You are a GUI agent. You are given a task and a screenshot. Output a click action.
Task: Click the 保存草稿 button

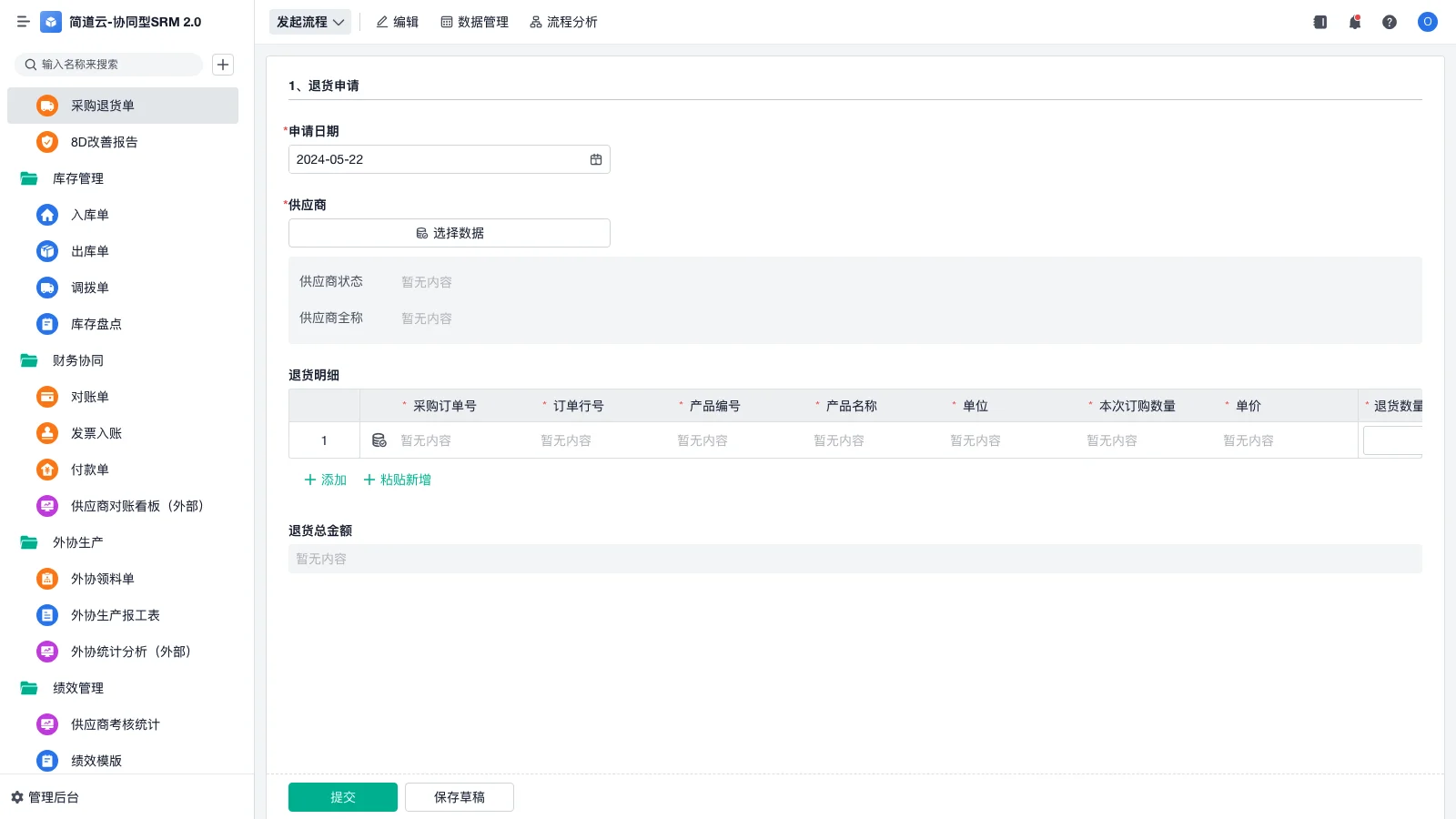coord(460,797)
